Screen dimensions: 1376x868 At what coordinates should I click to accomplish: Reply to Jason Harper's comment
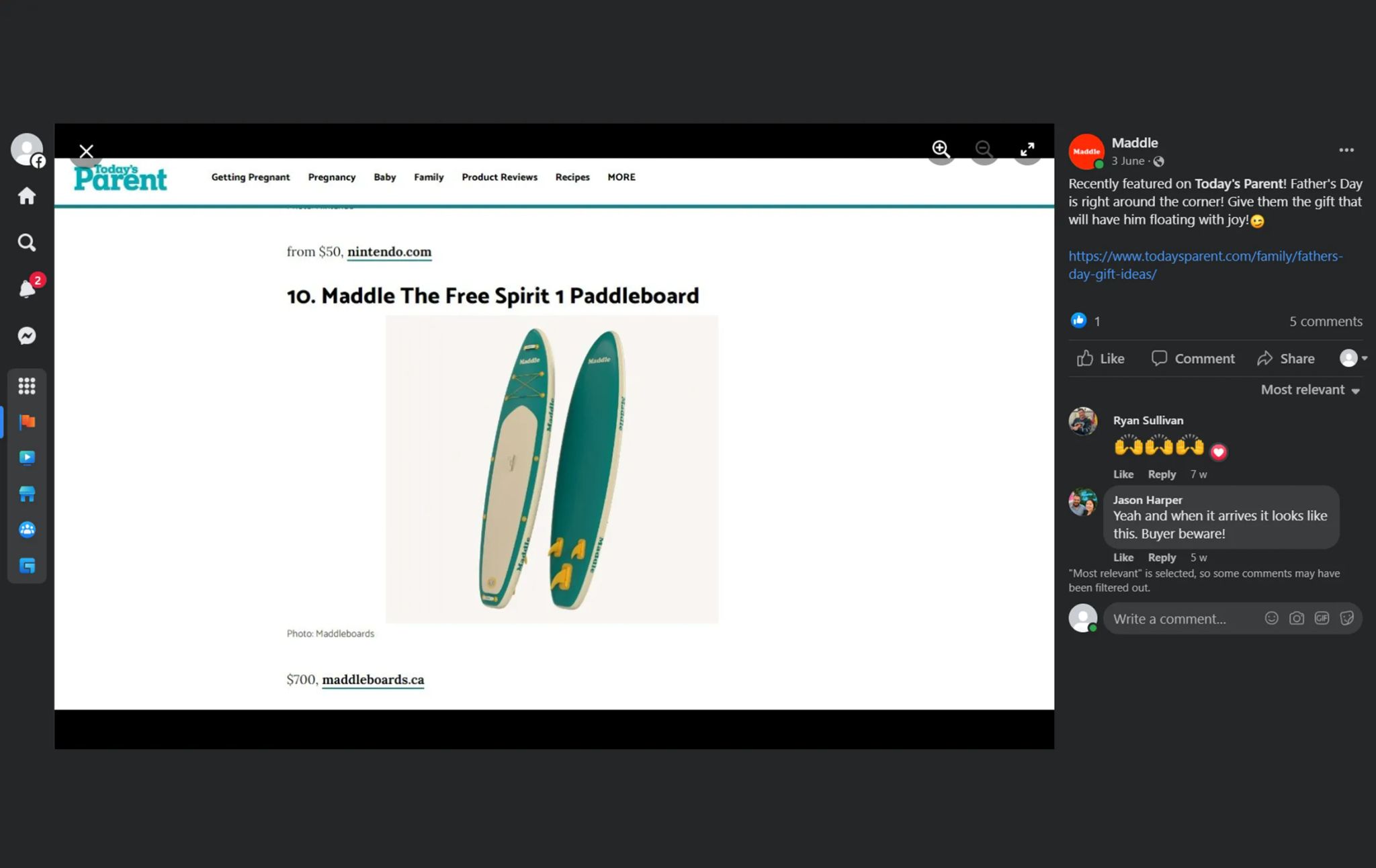tap(1162, 557)
